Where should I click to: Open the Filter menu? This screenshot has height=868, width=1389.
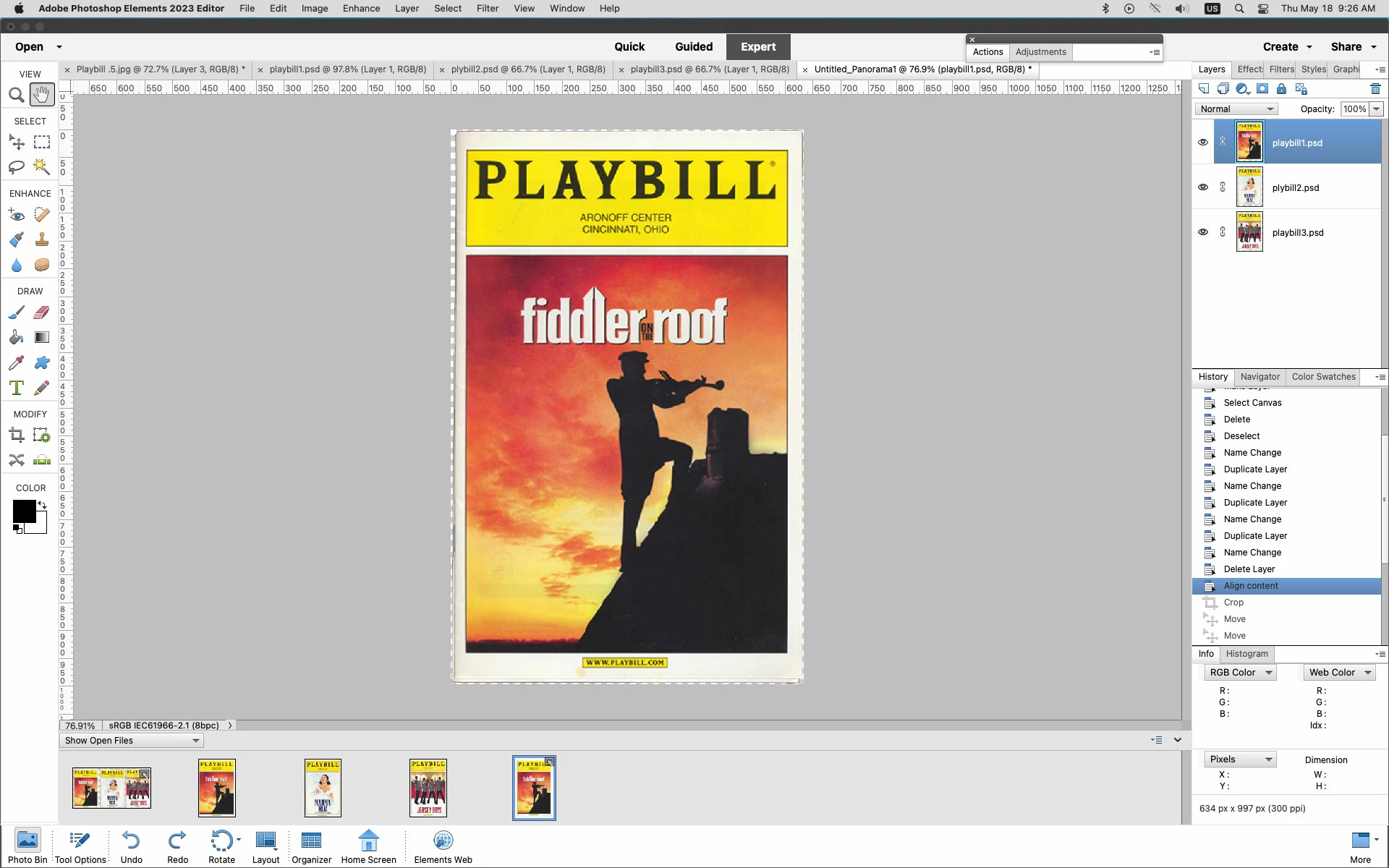click(487, 9)
